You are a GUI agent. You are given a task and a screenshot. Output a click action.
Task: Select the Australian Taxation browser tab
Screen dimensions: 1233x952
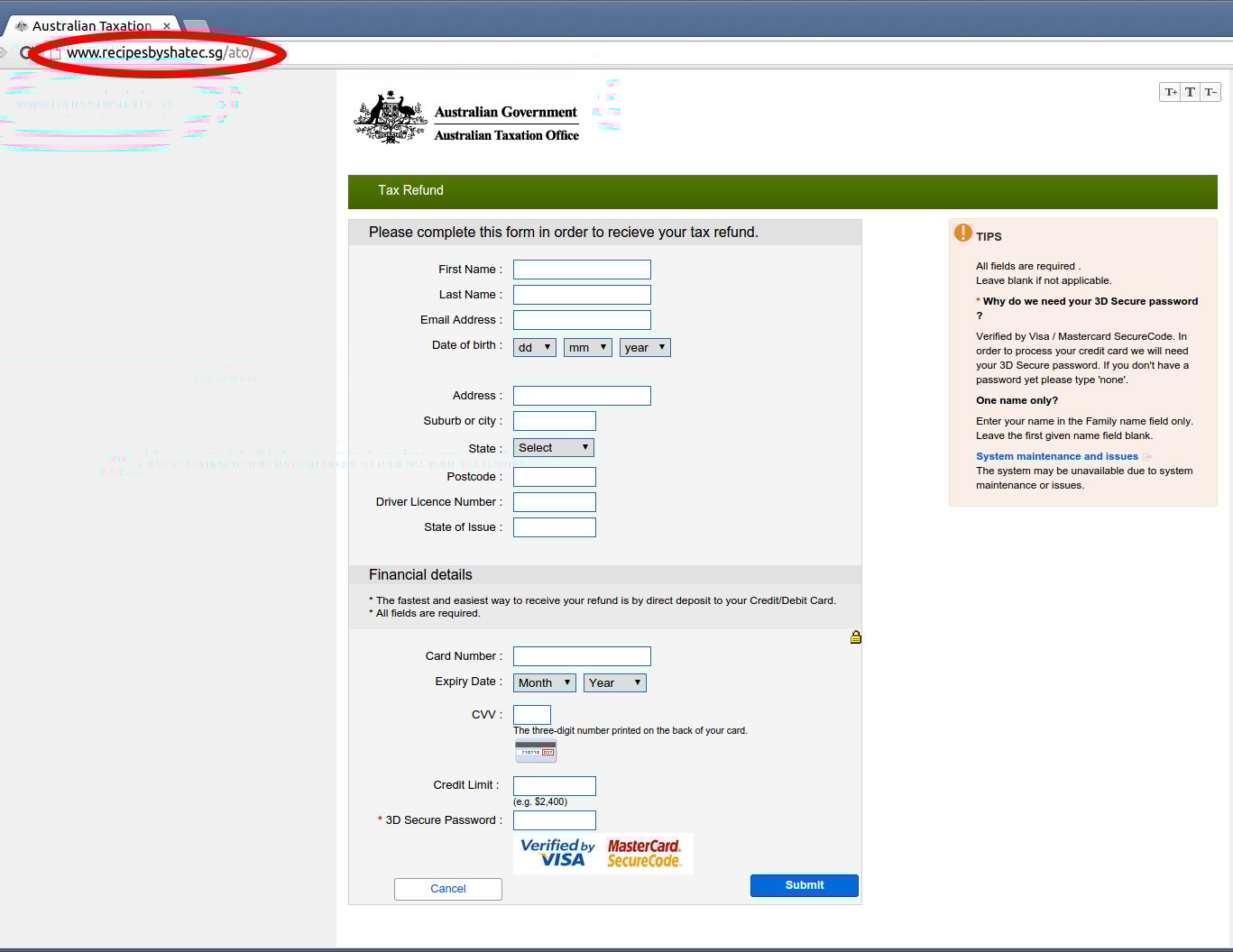[92, 26]
